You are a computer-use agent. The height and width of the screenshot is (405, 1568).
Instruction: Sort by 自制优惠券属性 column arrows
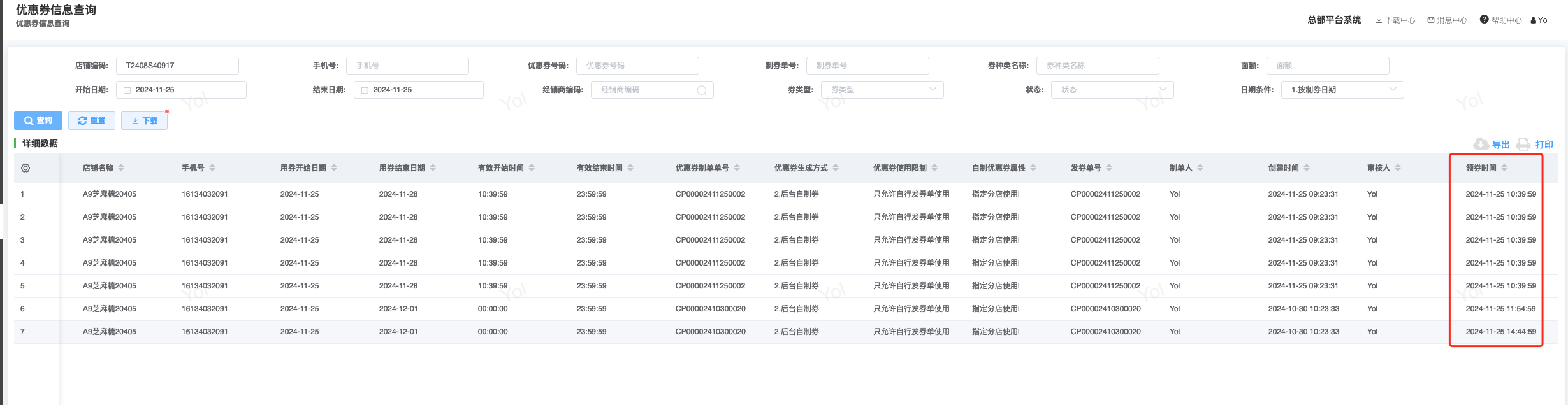[1033, 168]
